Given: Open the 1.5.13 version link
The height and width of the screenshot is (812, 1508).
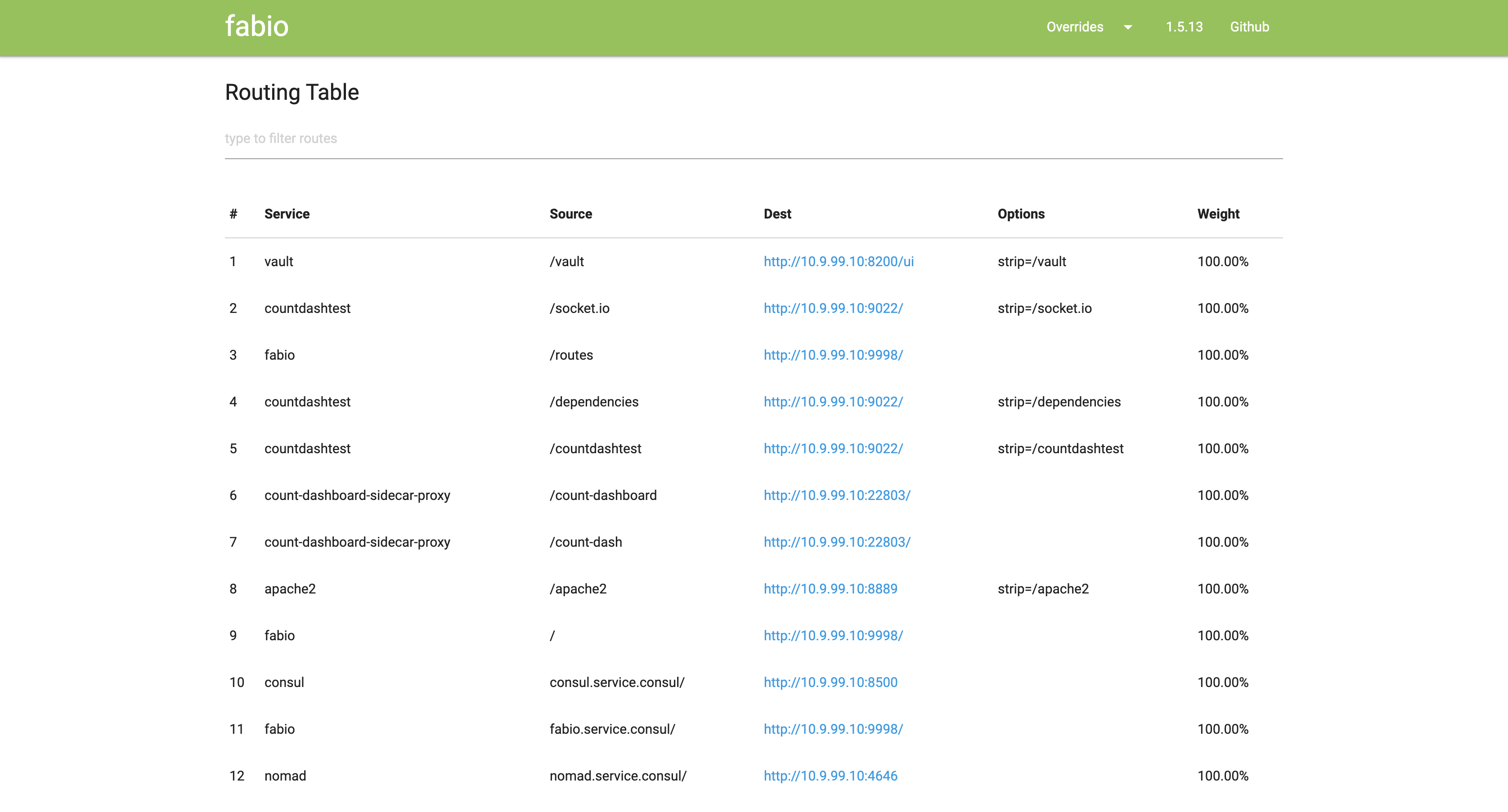Looking at the screenshot, I should click(x=1184, y=27).
